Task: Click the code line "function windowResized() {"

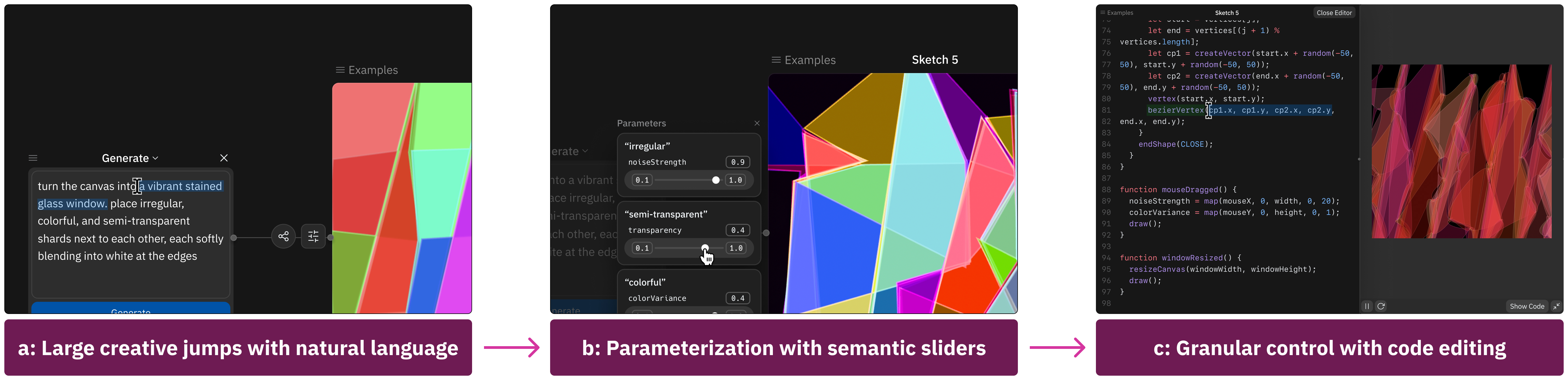Action: tap(1180, 258)
